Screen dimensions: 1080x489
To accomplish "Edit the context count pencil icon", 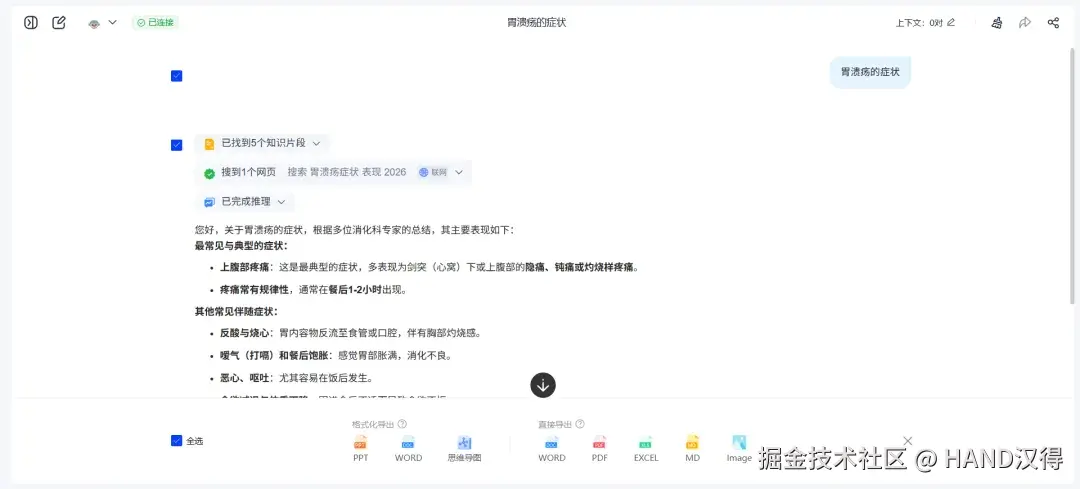I will (951, 23).
